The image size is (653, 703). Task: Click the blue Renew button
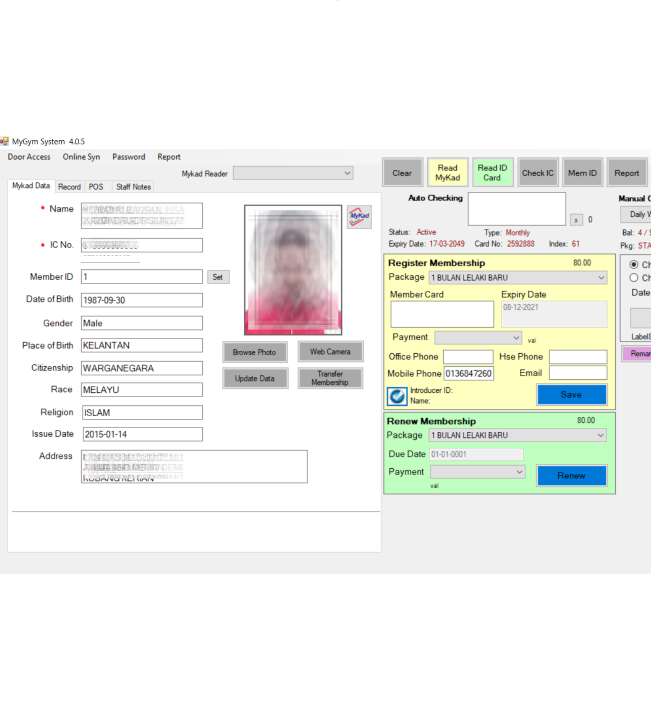(571, 475)
